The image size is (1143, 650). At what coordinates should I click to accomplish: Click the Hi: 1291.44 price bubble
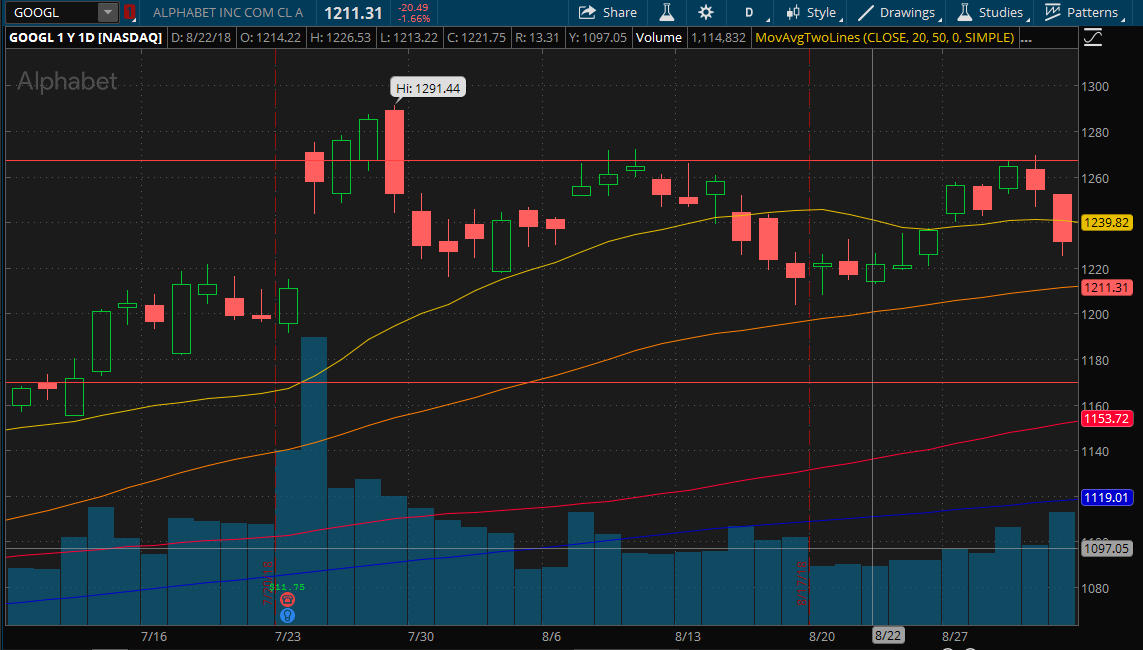point(428,88)
